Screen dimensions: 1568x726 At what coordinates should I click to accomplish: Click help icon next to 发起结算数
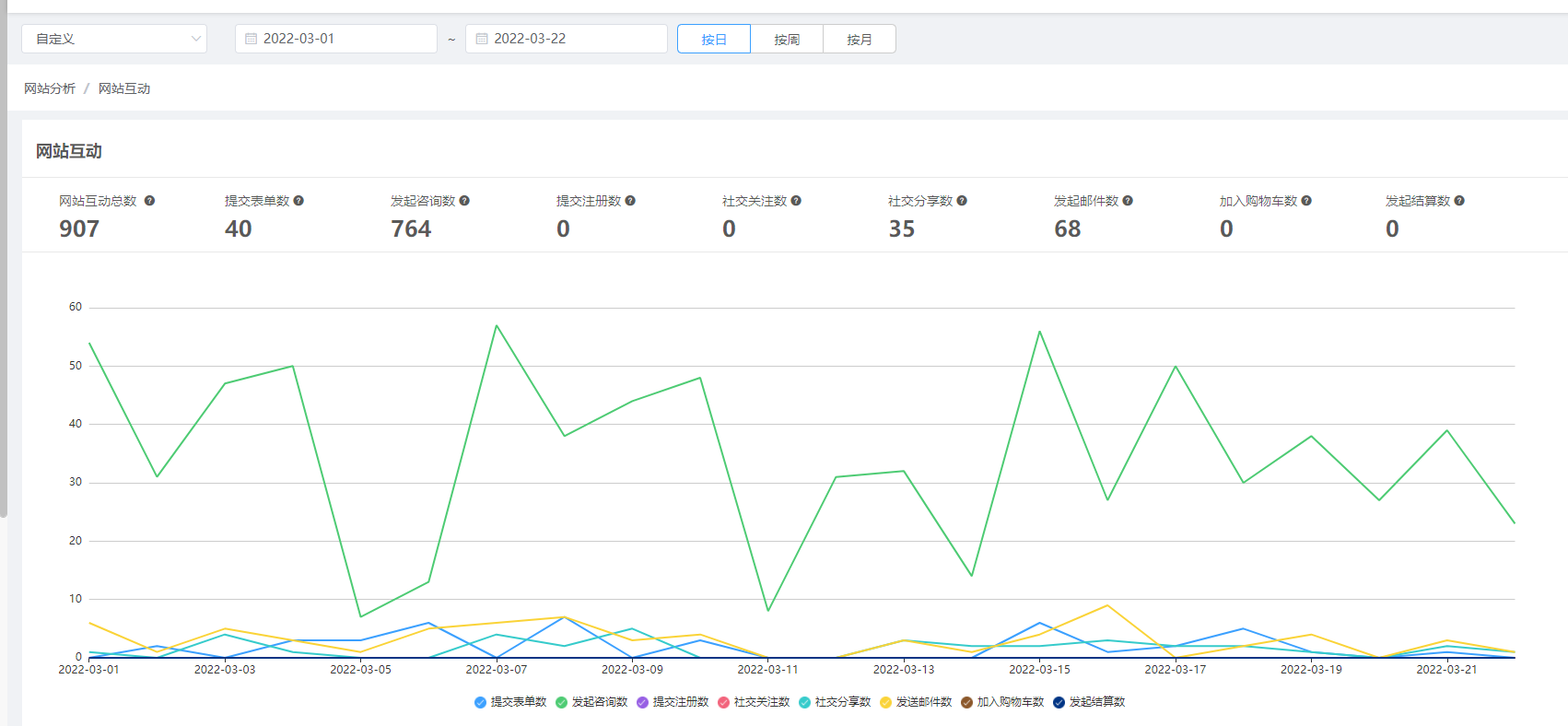pos(1459,201)
